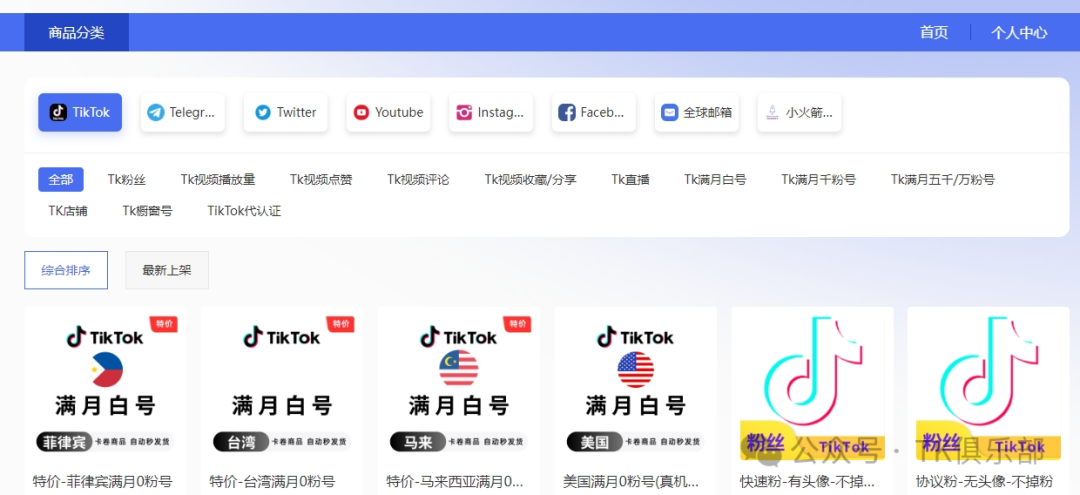The width and height of the screenshot is (1080, 495).
Task: Open the 台湾 满月白号 product thumbnail
Action: coord(282,386)
